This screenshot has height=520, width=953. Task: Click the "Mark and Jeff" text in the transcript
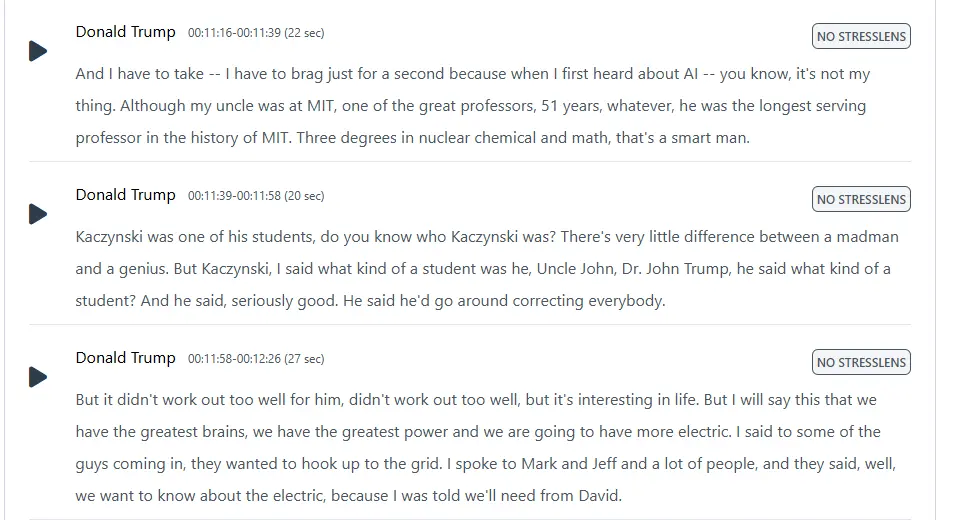pyautogui.click(x=559, y=464)
